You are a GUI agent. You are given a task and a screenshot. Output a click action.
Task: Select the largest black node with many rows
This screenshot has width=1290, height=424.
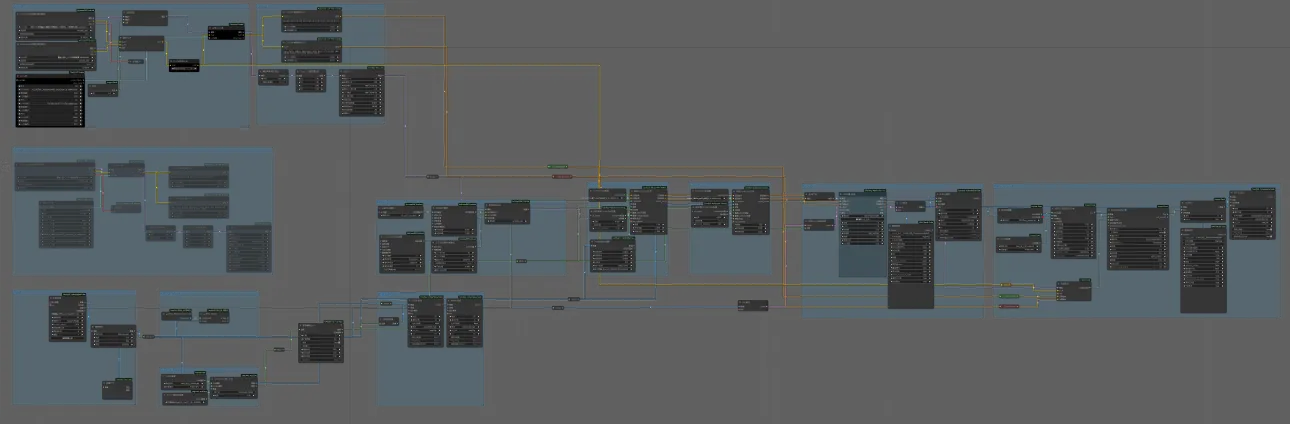coord(49,102)
